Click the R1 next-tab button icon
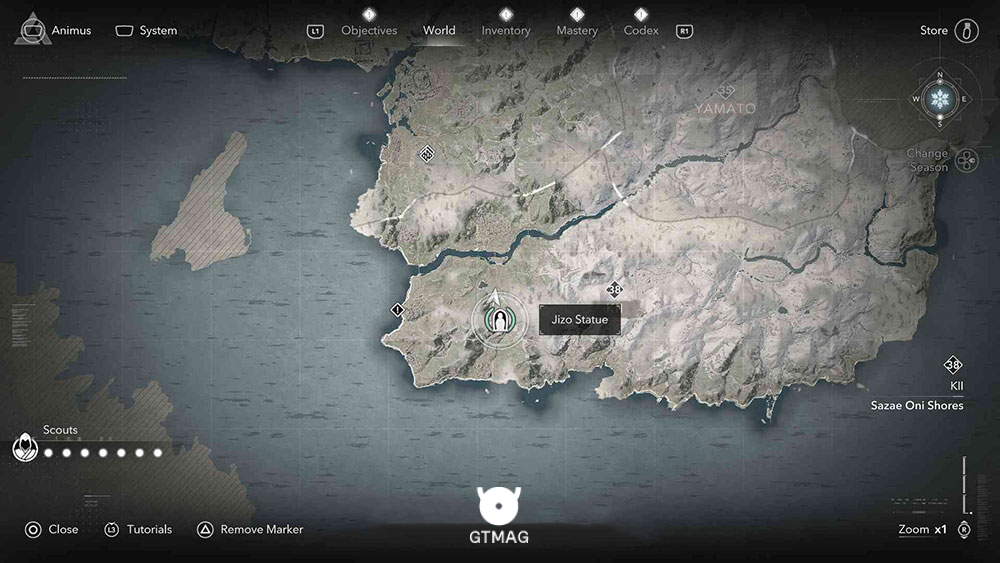 [x=684, y=31]
